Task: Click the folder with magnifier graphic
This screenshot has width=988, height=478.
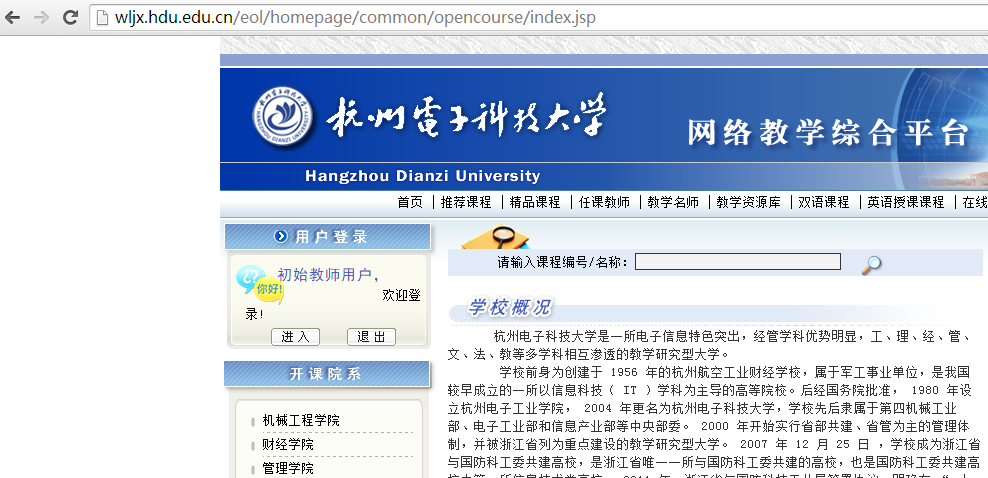Action: [x=495, y=237]
